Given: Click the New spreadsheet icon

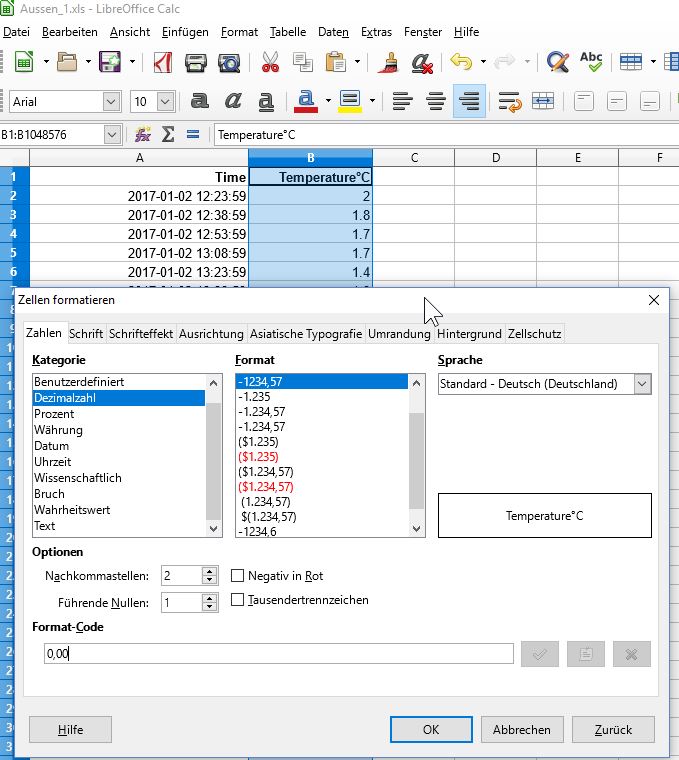Looking at the screenshot, I should [24, 62].
